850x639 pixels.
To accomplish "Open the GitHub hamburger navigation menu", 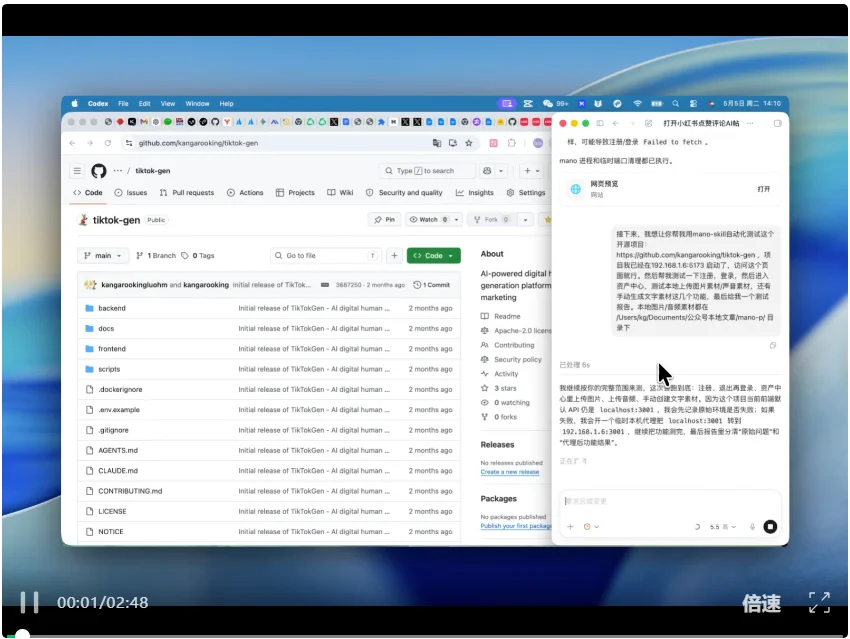I will [x=77, y=171].
